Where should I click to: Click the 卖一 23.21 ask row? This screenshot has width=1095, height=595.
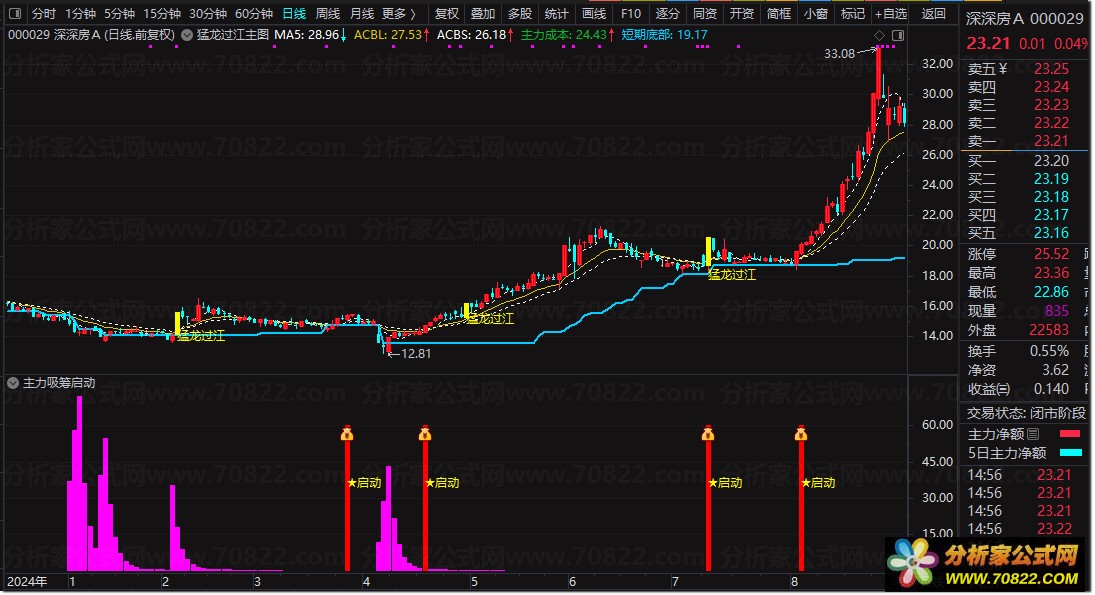1018,141
